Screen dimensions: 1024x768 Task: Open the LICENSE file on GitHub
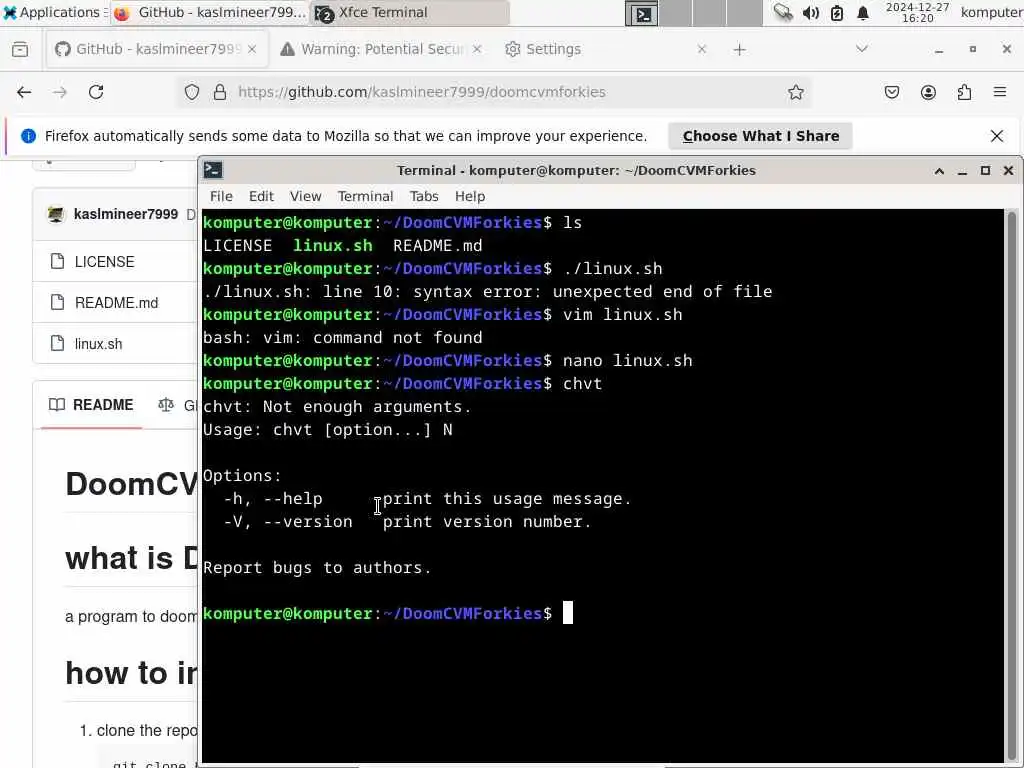tap(104, 262)
